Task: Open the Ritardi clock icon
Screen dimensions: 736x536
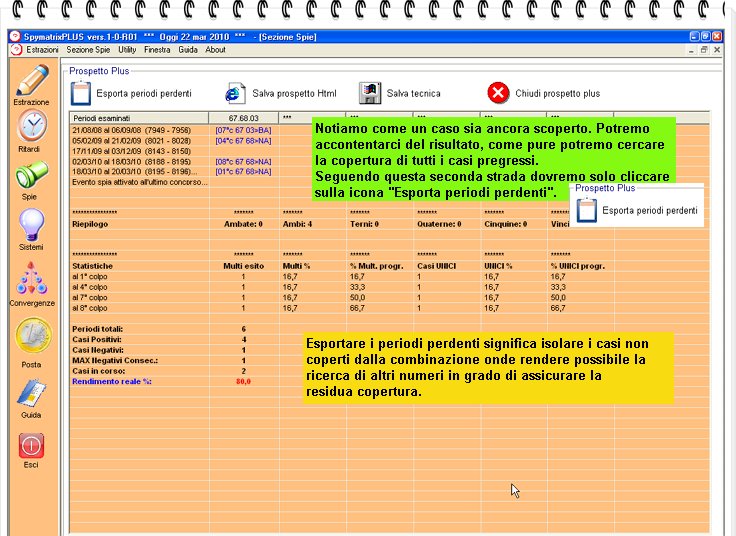Action: [32, 125]
